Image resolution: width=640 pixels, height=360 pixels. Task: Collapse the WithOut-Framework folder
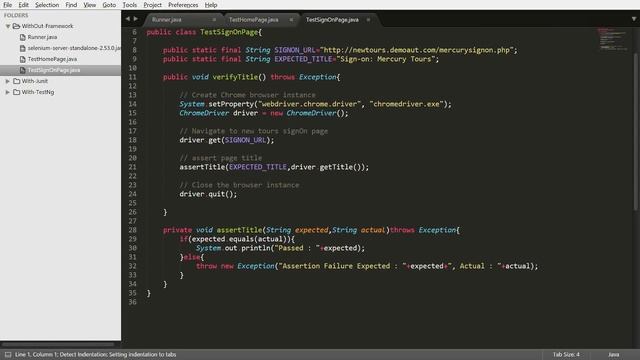8,26
